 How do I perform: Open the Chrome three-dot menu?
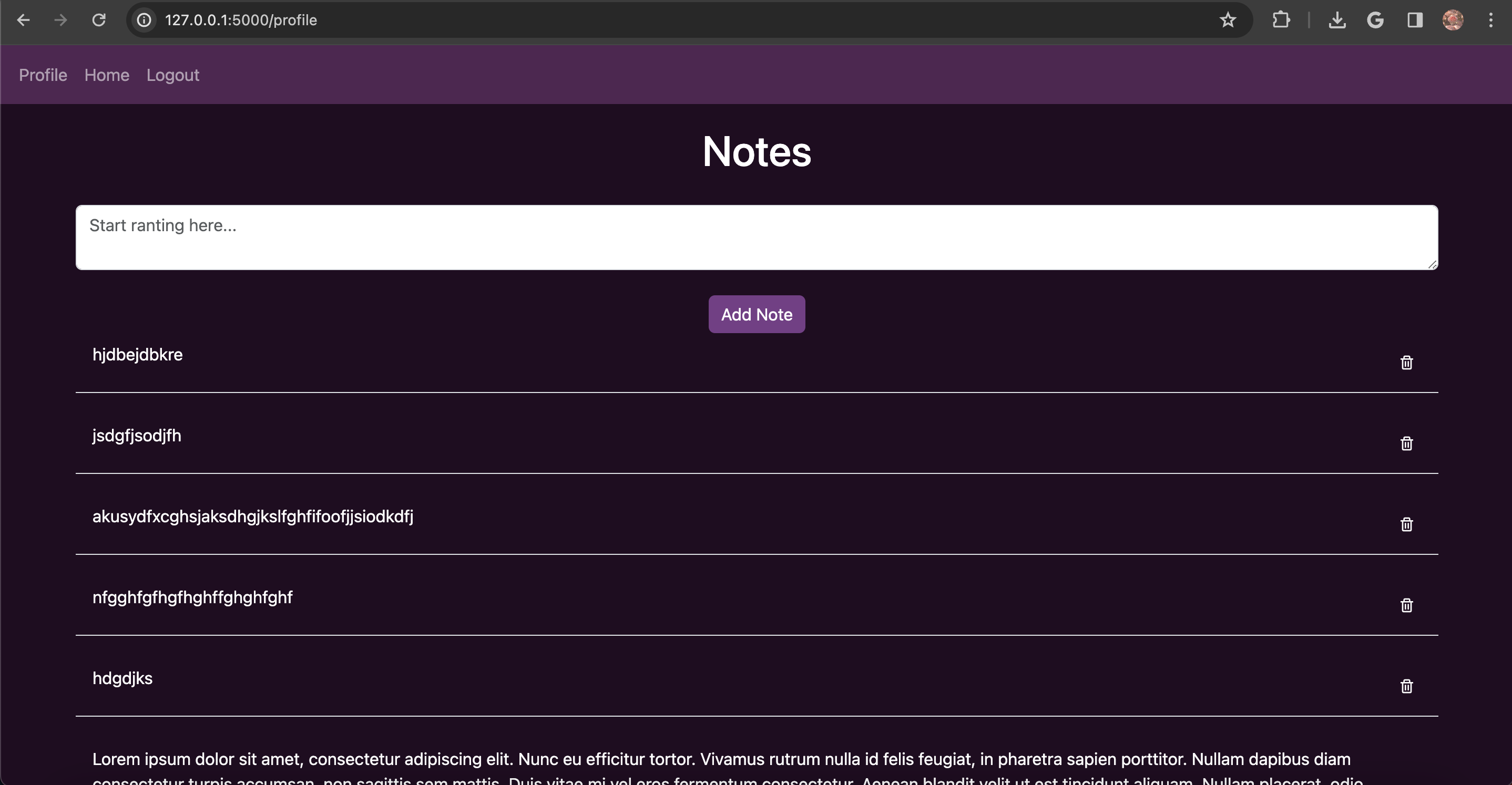[x=1490, y=20]
